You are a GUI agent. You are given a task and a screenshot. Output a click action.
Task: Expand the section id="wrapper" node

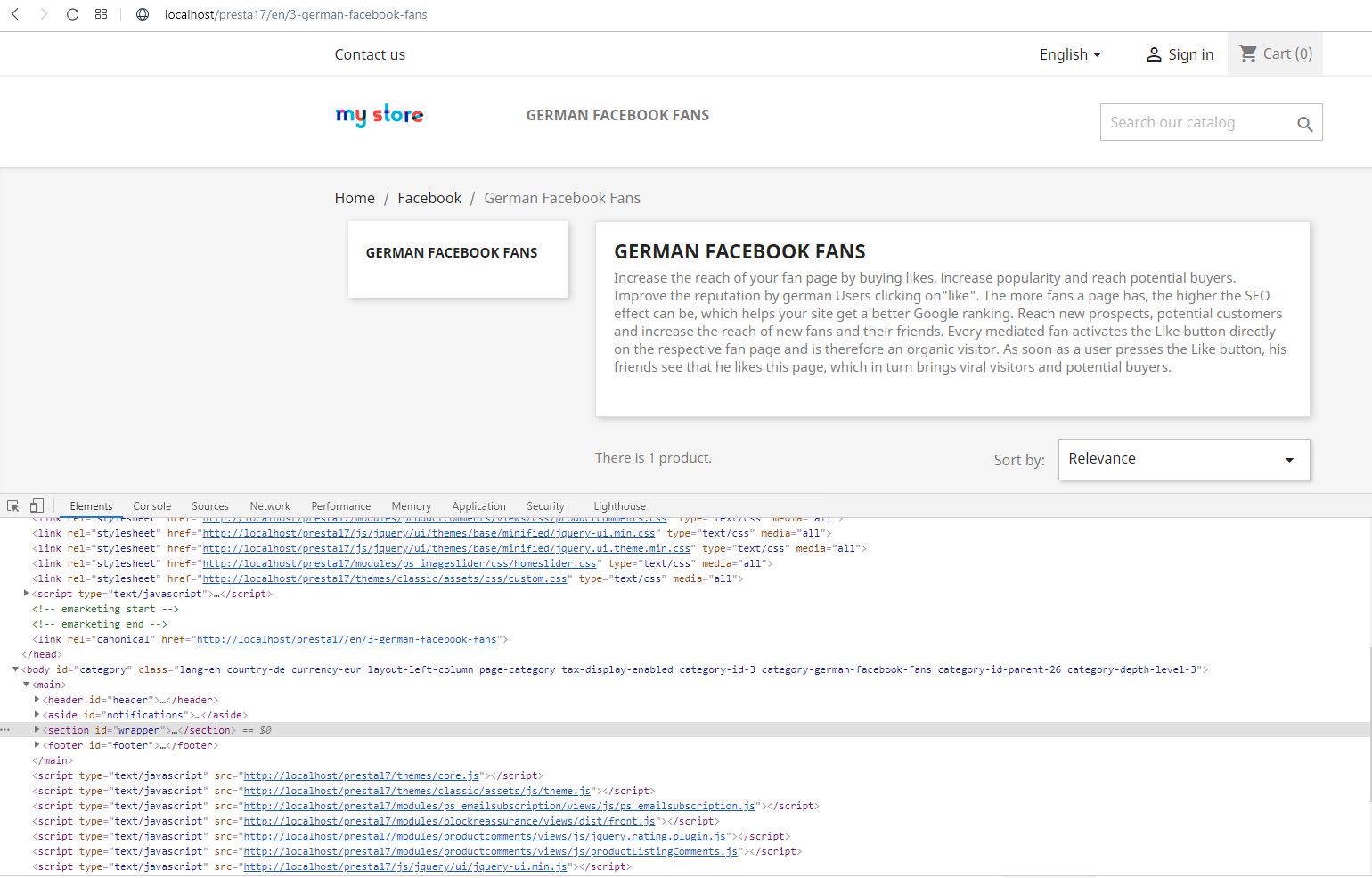click(37, 730)
